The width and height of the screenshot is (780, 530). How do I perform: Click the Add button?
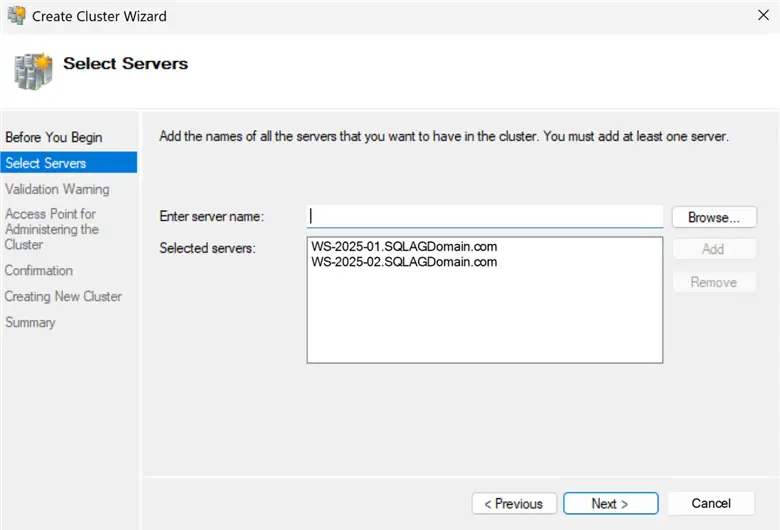click(714, 249)
